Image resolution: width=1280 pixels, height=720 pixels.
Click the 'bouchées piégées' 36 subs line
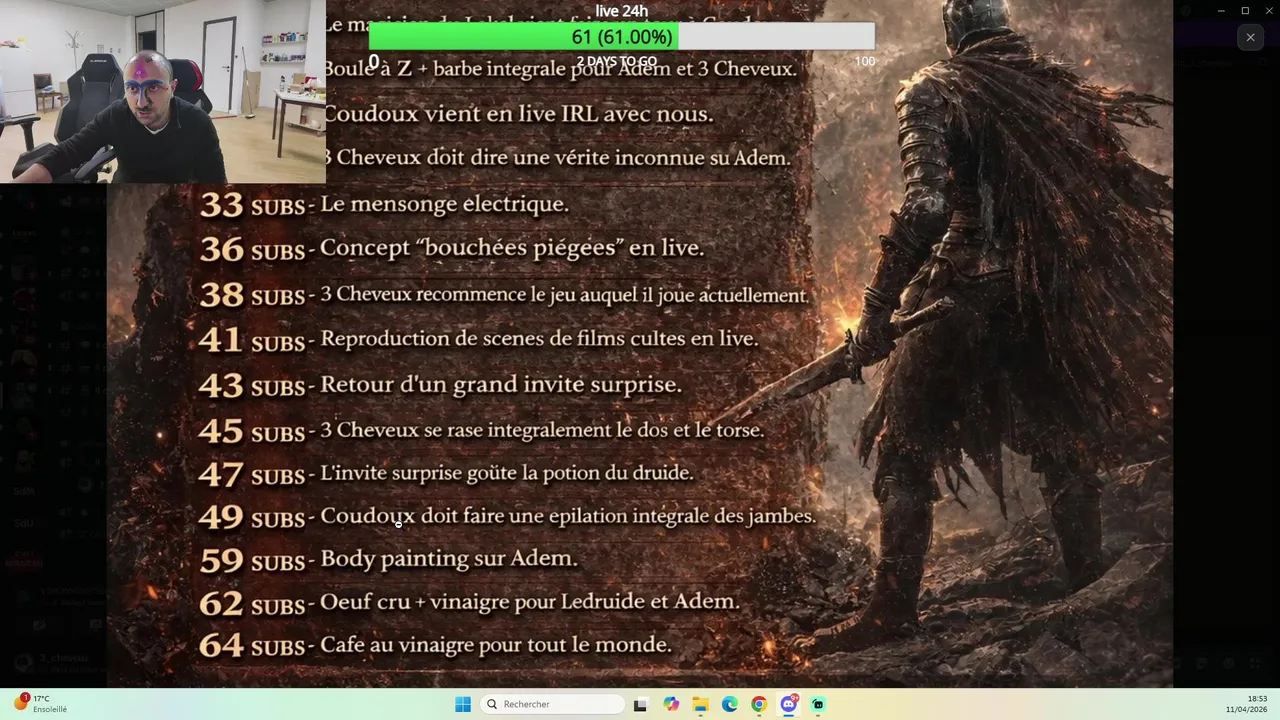pyautogui.click(x=451, y=248)
